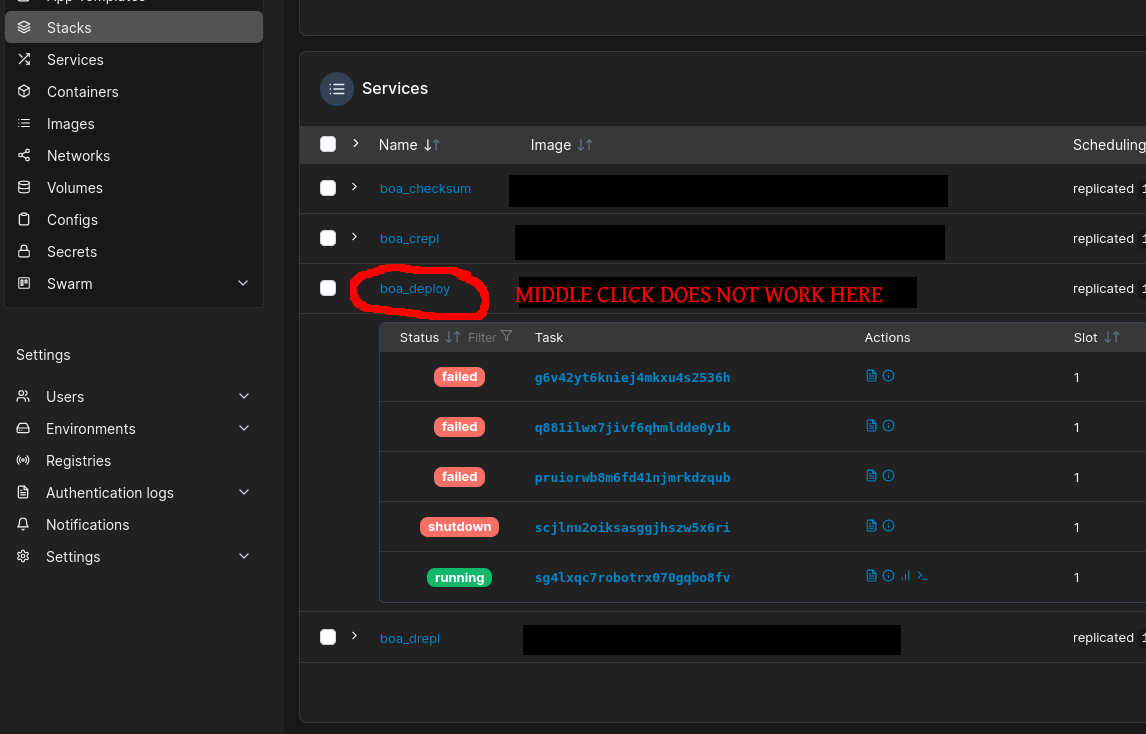Image resolution: width=1146 pixels, height=734 pixels.
Task: Expand the Swarm sidebar section
Action: pyautogui.click(x=242, y=283)
